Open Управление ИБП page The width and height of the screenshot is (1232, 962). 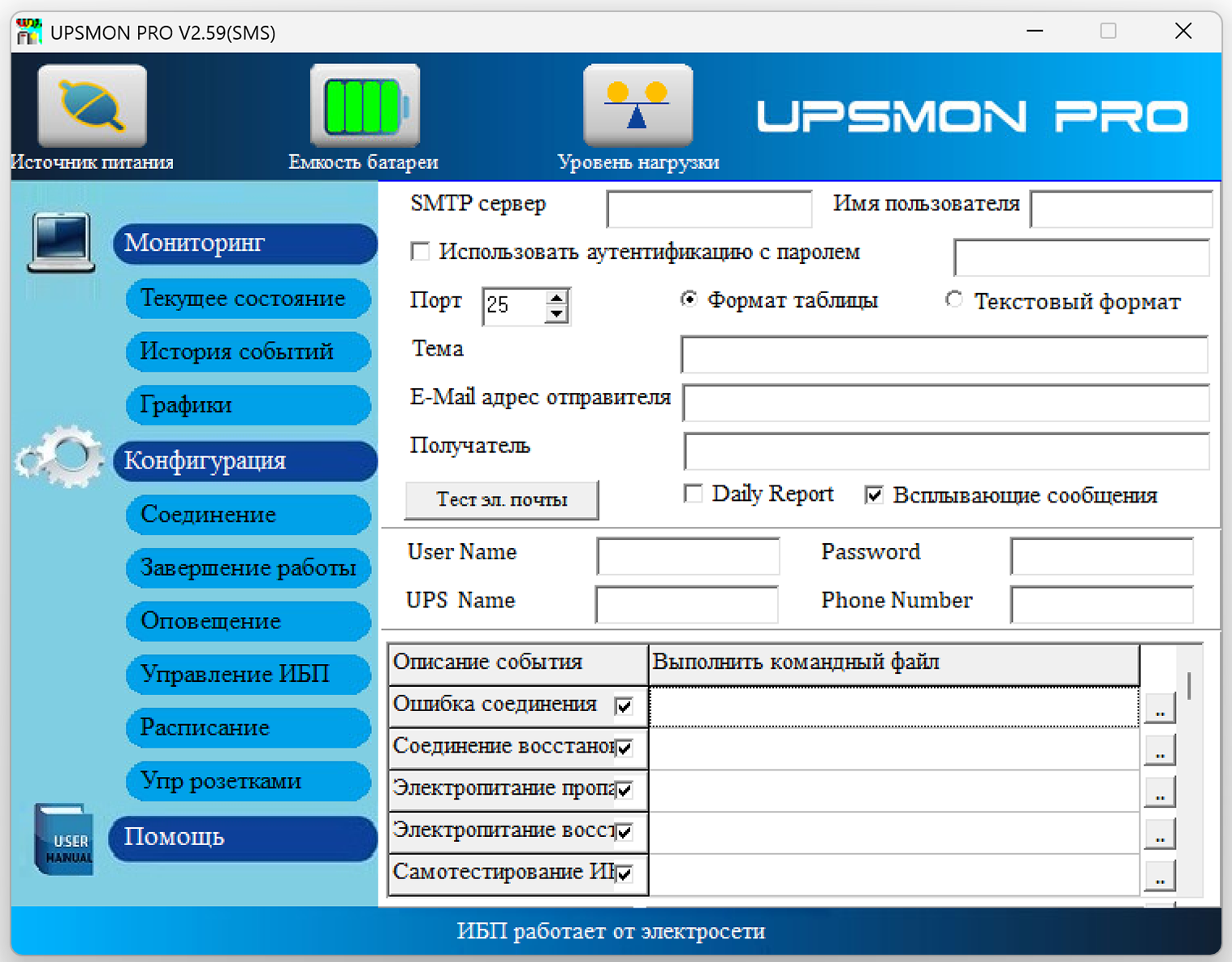[249, 674]
